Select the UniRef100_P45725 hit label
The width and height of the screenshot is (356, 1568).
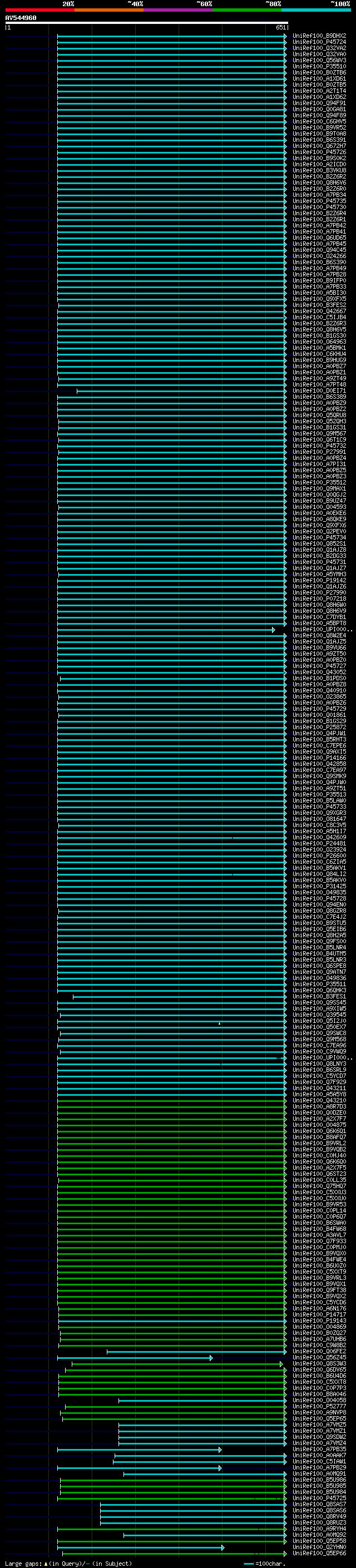click(x=319, y=1498)
